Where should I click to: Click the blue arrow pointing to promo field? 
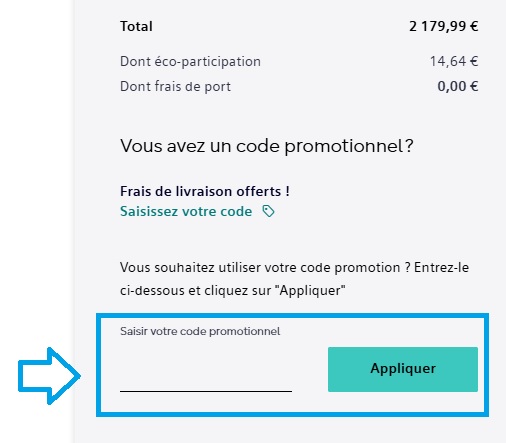49,376
